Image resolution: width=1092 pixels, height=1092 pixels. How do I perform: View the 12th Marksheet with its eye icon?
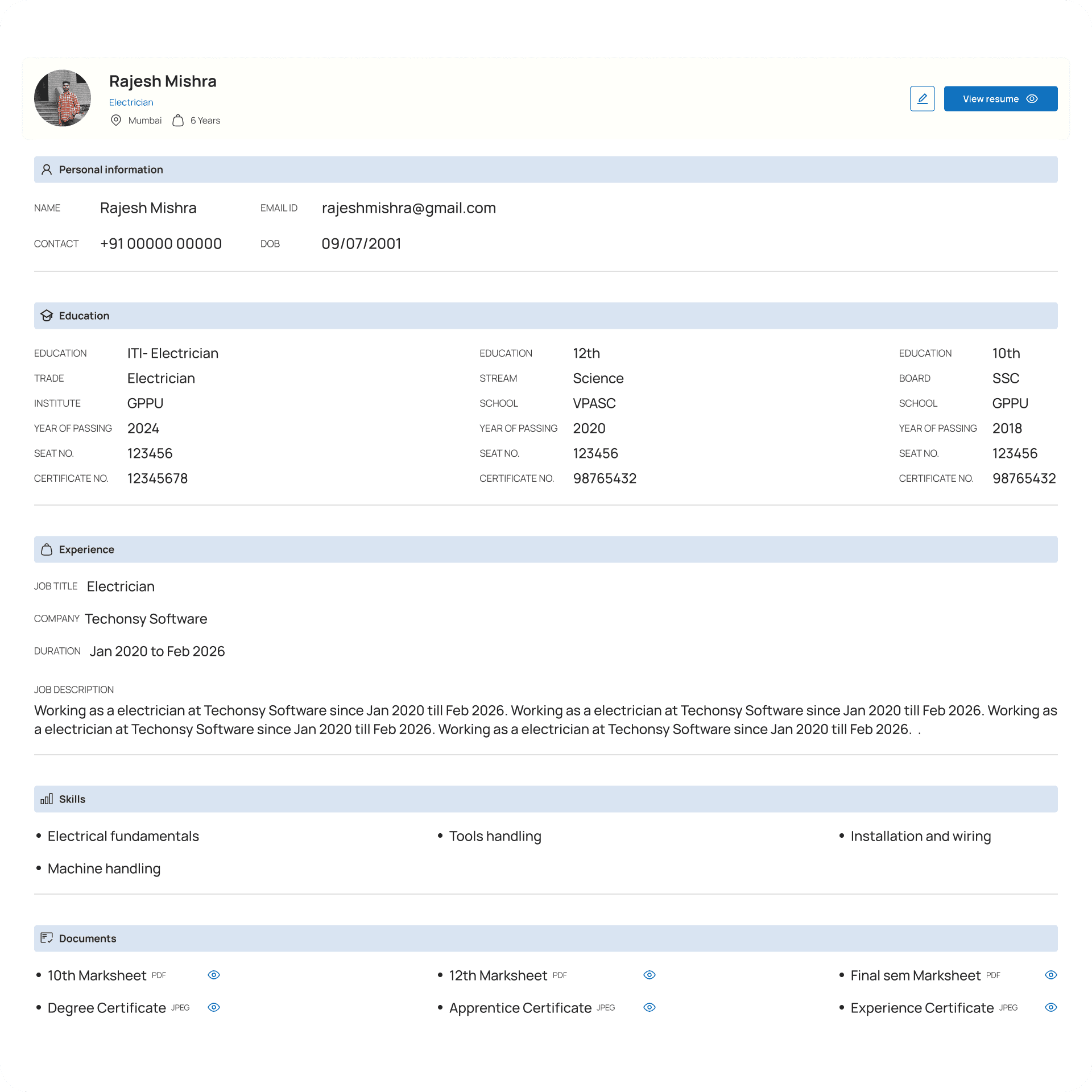[650, 975]
